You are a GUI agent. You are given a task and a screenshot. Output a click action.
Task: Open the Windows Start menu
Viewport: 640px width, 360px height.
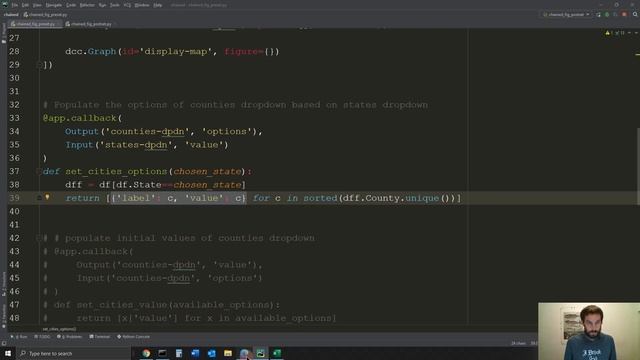tap(8, 353)
